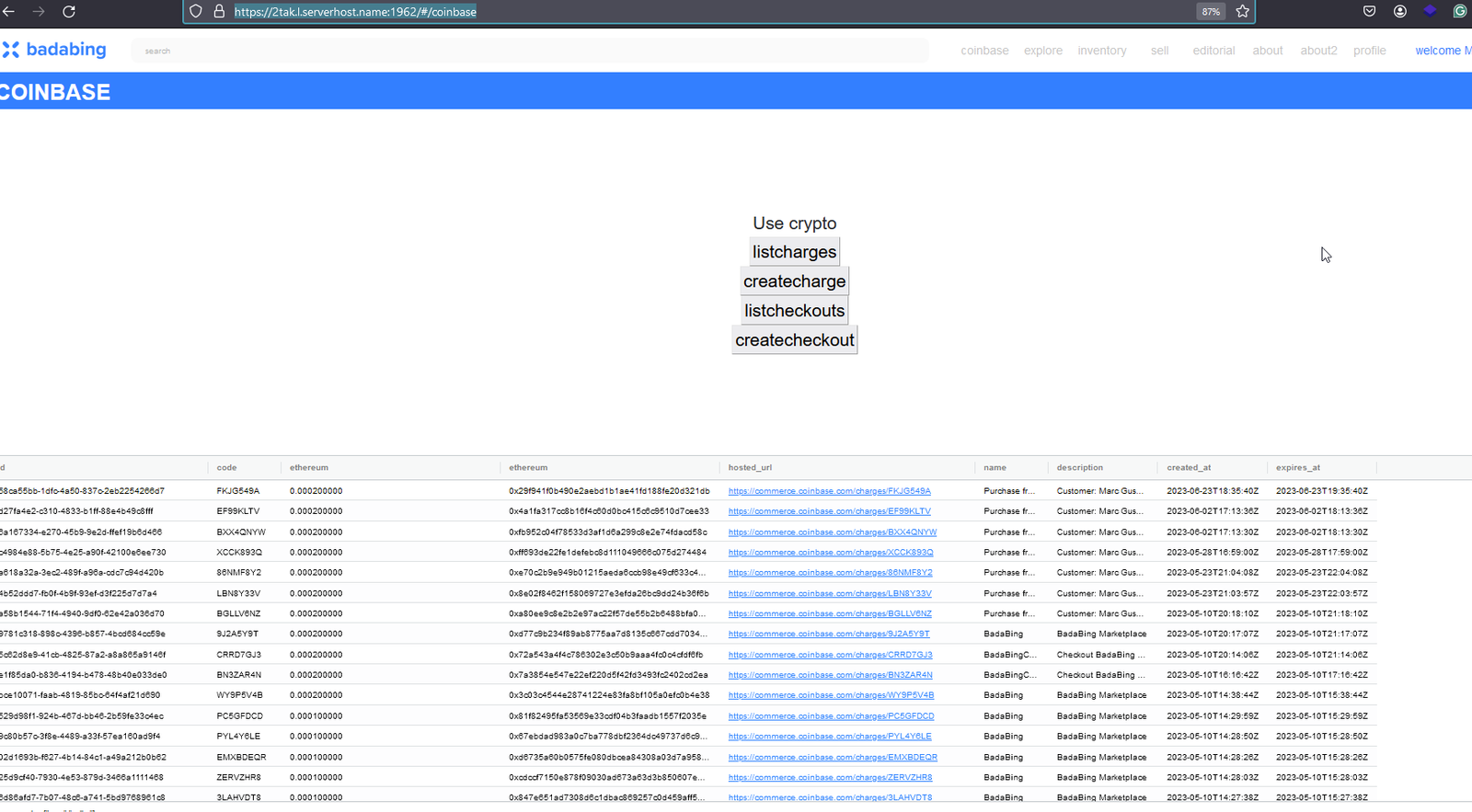The height and width of the screenshot is (812, 1472).
Task: Select created_at cell 2023-06-23T18:35:40Z
Action: pos(1213,491)
